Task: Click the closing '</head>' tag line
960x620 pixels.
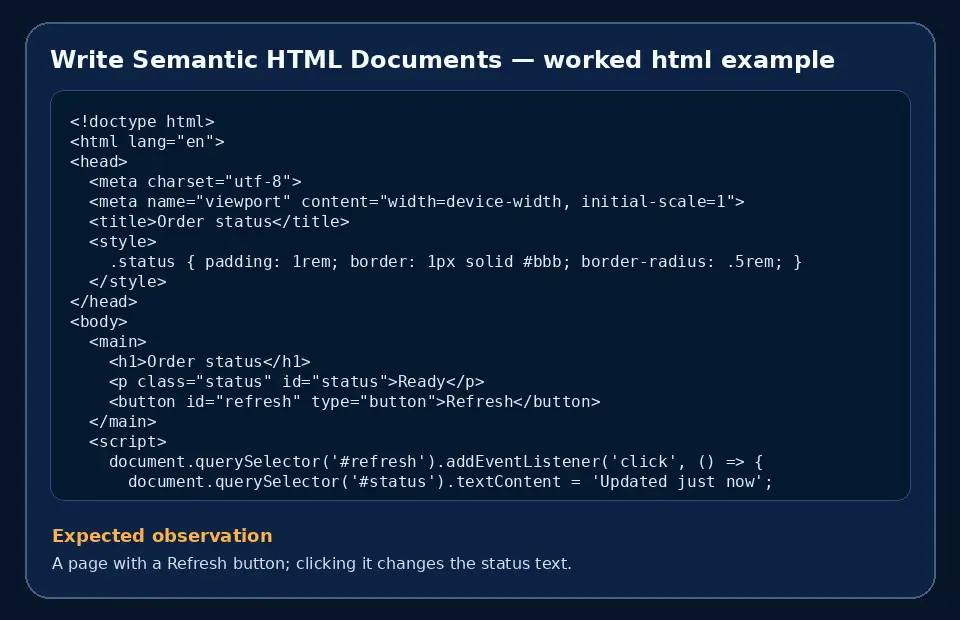Action: click(103, 302)
